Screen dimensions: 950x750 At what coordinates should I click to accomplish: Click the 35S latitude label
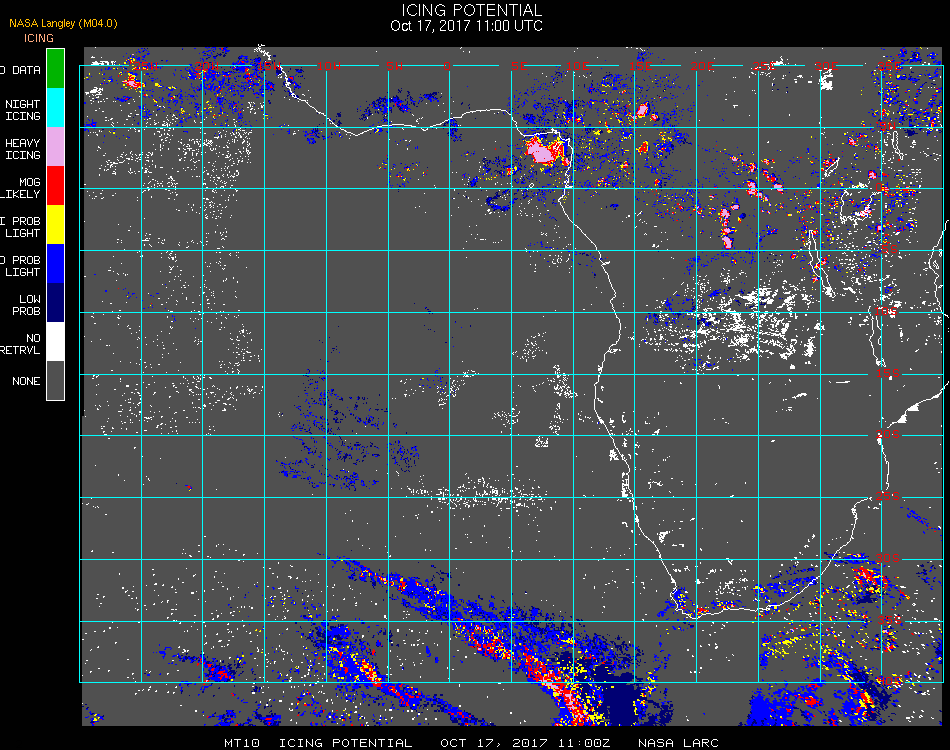(889, 620)
